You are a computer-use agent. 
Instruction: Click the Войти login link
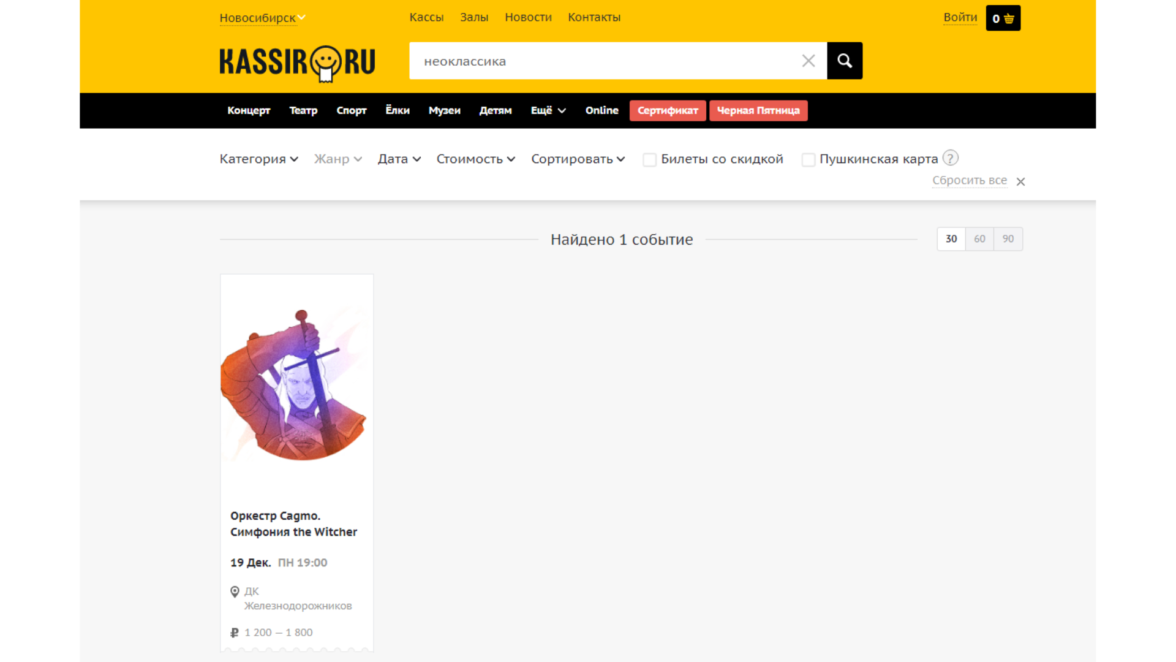point(960,17)
